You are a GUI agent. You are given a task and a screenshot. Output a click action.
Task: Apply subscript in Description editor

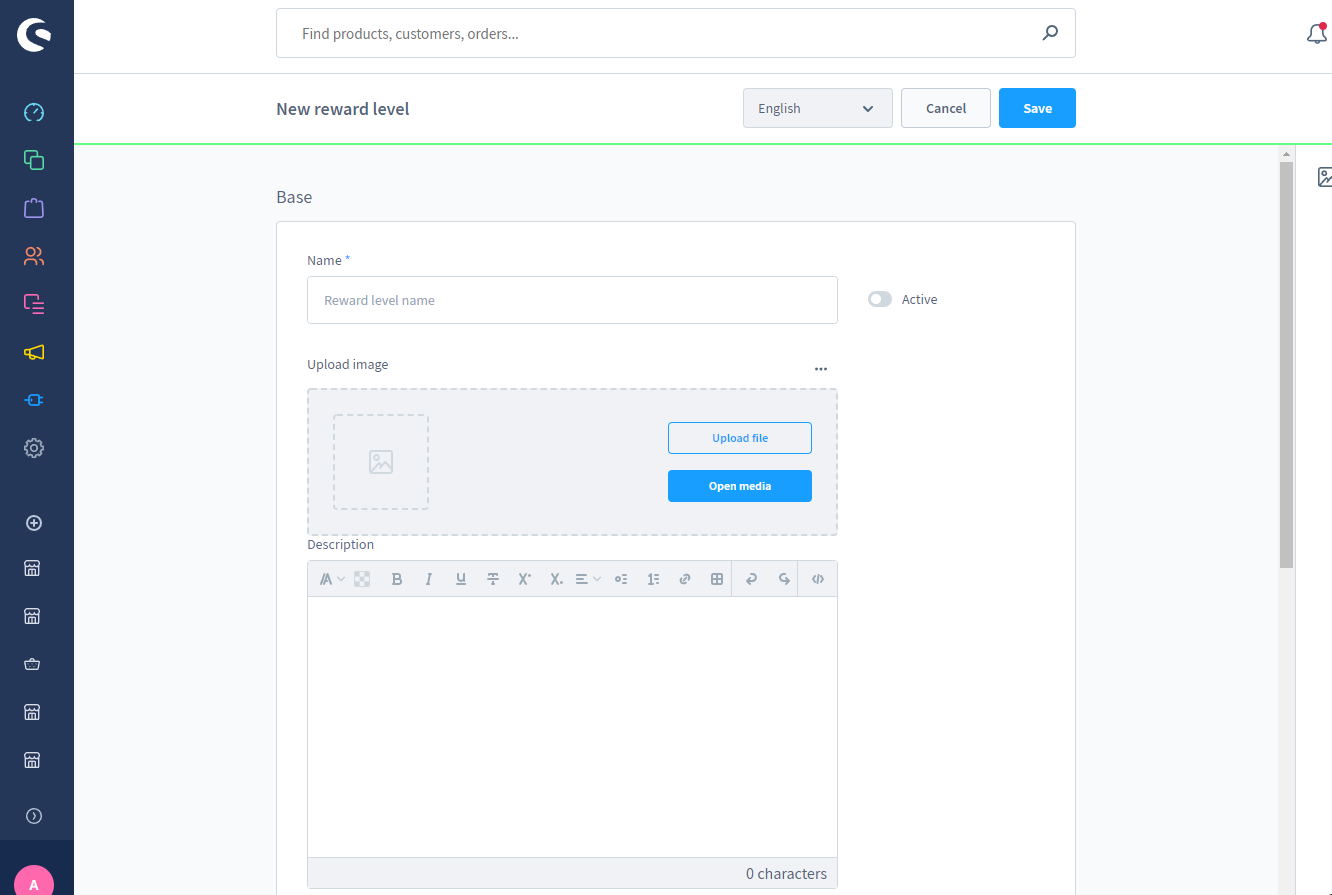[x=556, y=579]
